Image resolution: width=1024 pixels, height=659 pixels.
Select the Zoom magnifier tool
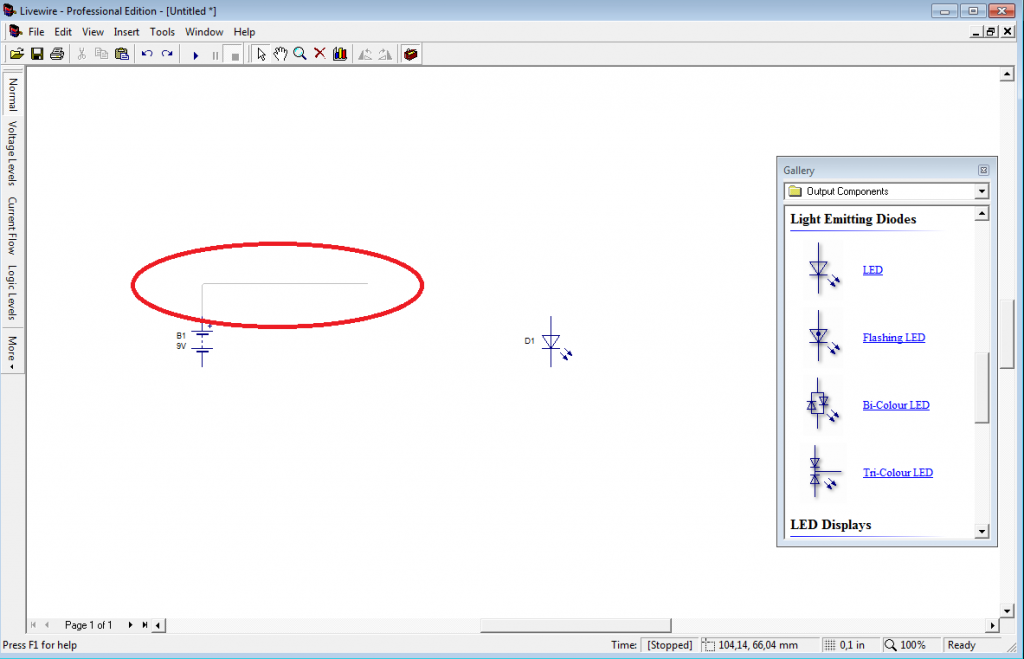(300, 53)
